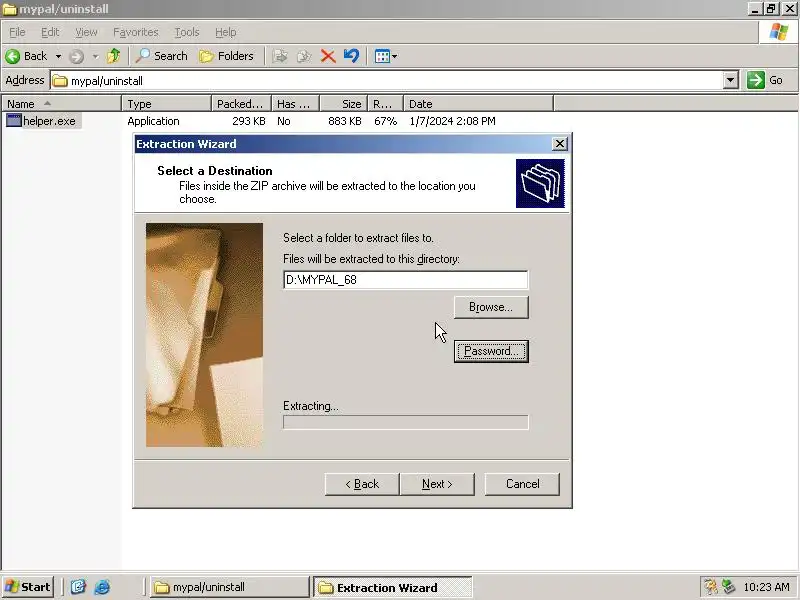Select the helper.exe file icon
Image resolution: width=800 pixels, height=600 pixels.
click(x=14, y=121)
